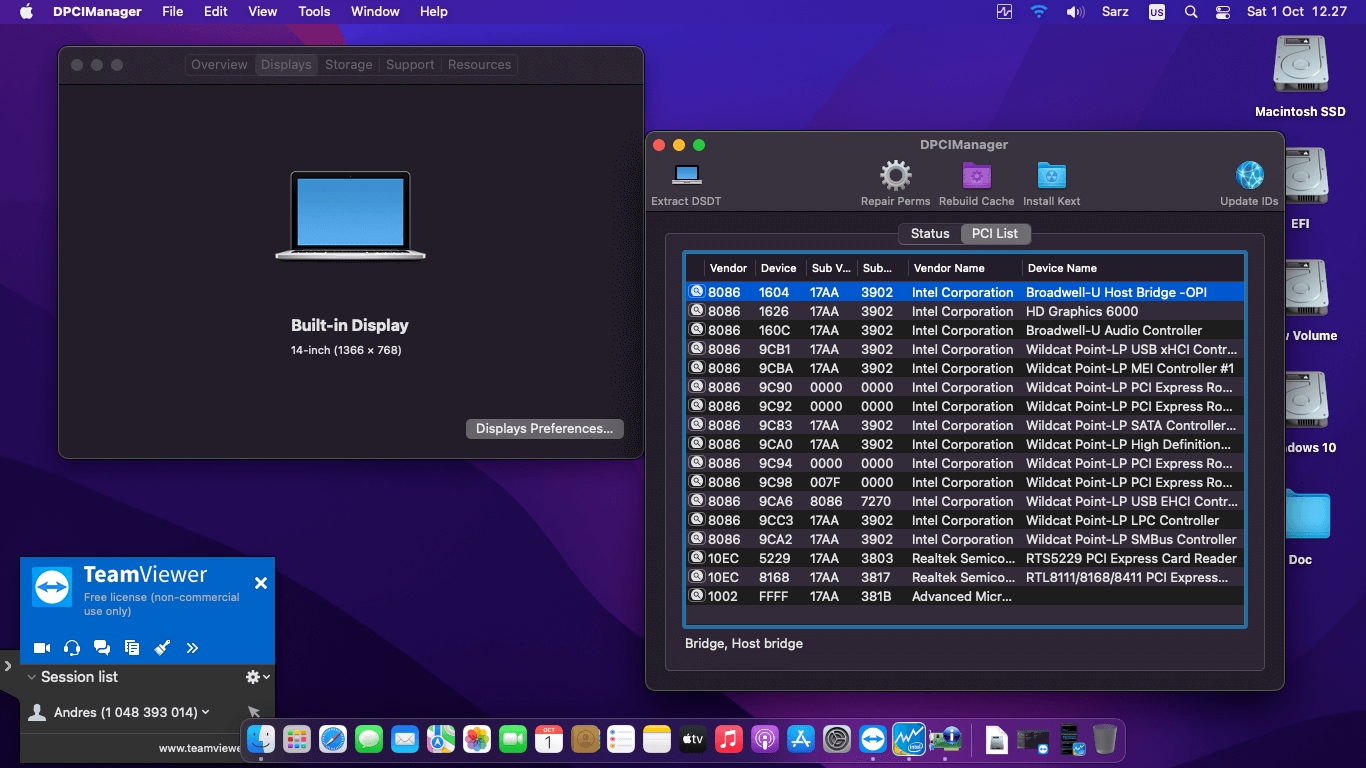The width and height of the screenshot is (1366, 768).
Task: Click magnifier icon beside RTS5229 Card Reader row
Action: pyautogui.click(x=696, y=558)
